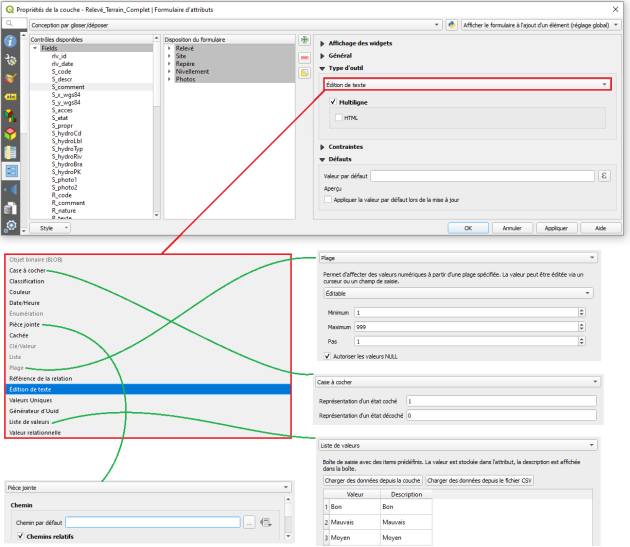Expand the Relevé form group
The width and height of the screenshot is (630, 547).
(169, 48)
